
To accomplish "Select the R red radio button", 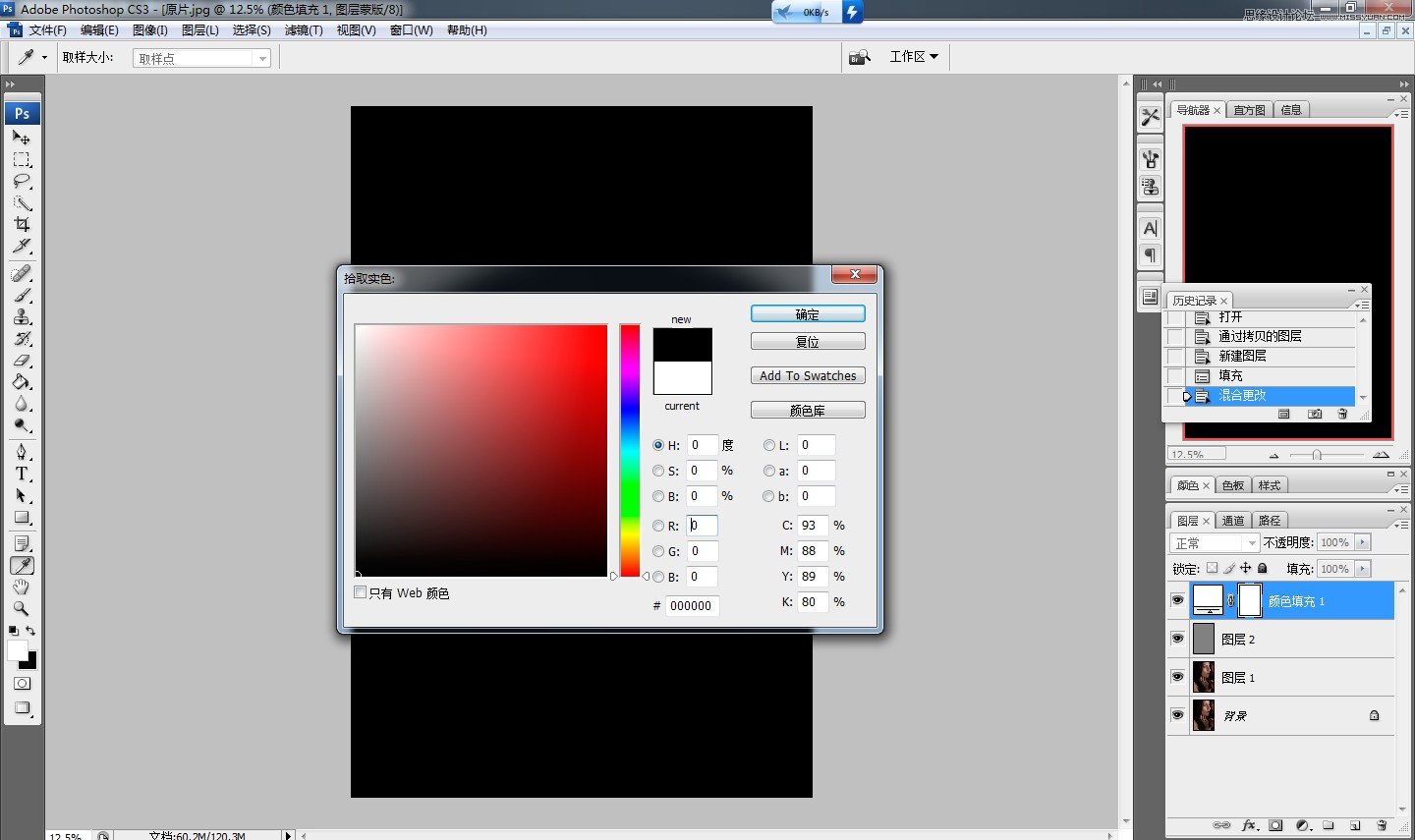I will pos(658,526).
